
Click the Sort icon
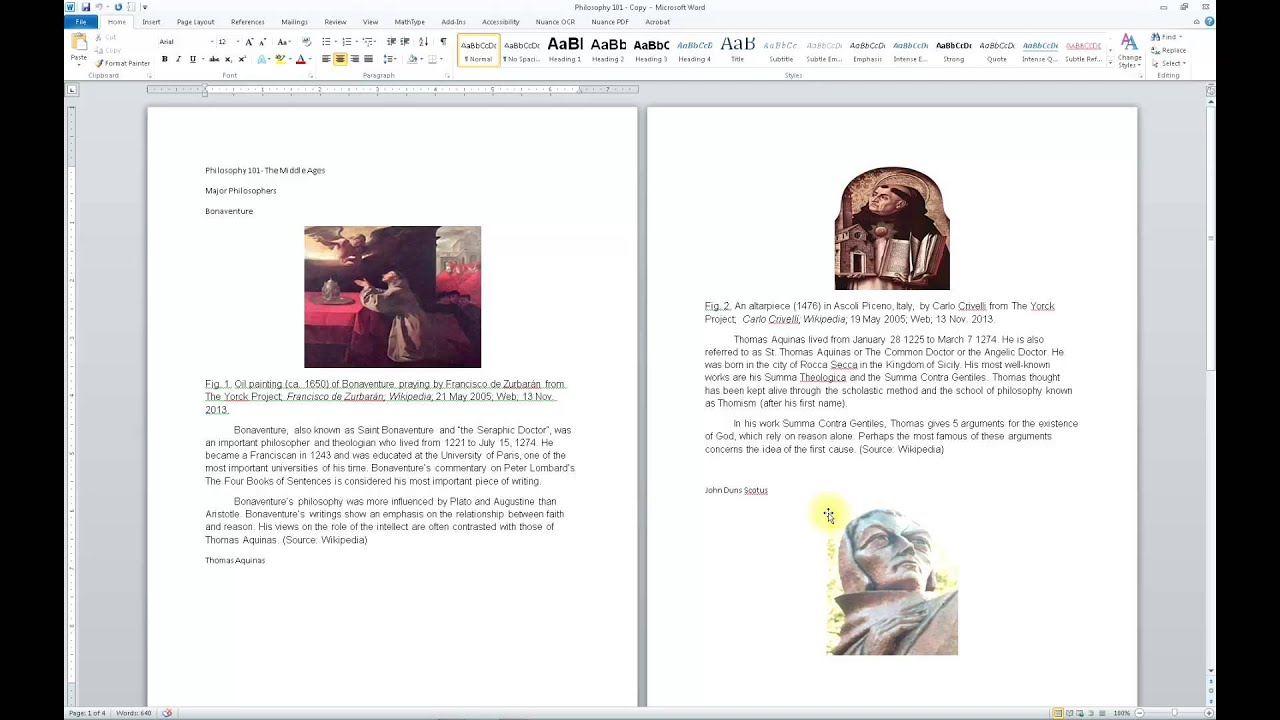(423, 42)
